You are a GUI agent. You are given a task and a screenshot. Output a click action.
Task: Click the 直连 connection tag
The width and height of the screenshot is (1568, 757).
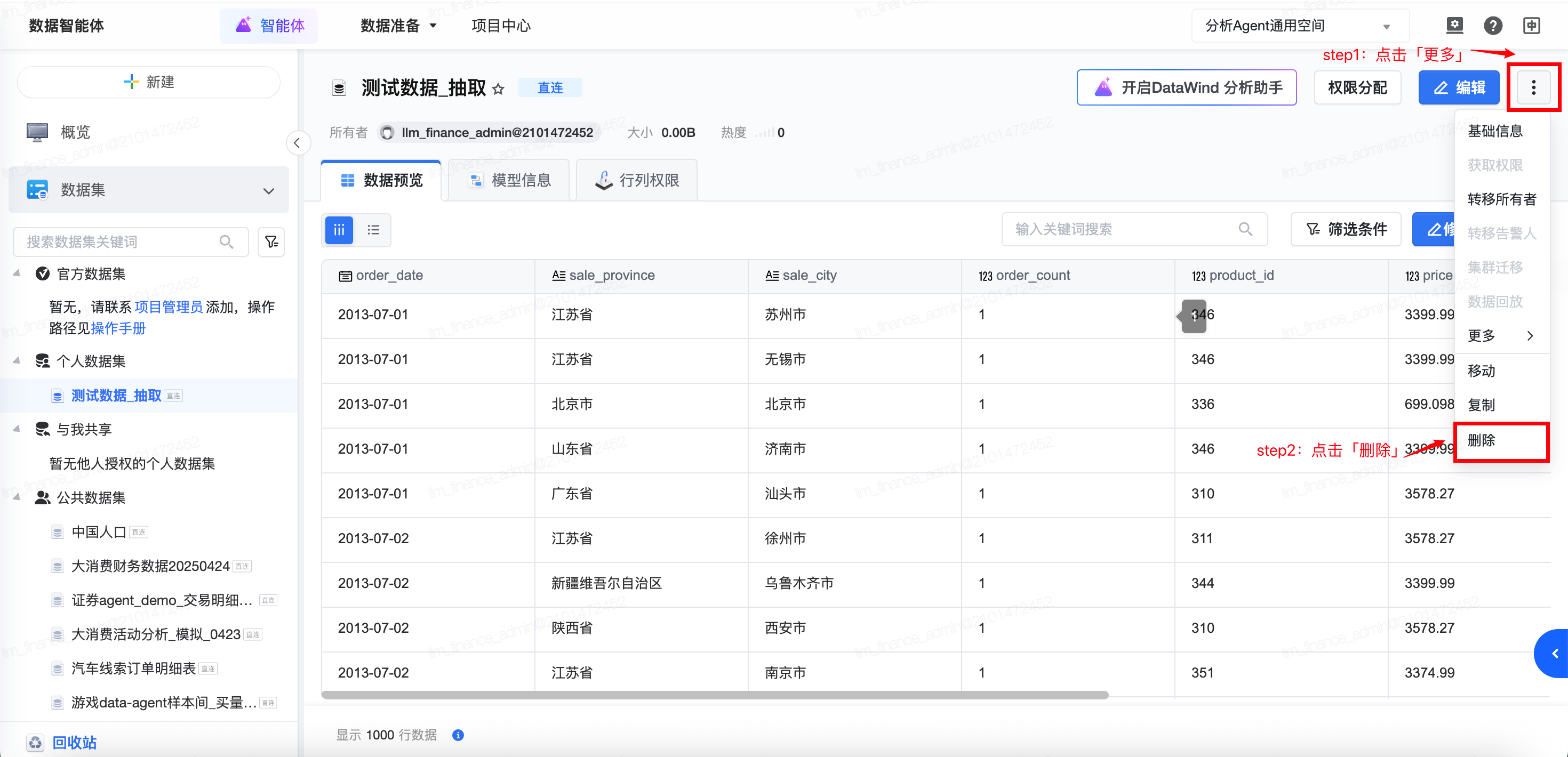pos(550,87)
